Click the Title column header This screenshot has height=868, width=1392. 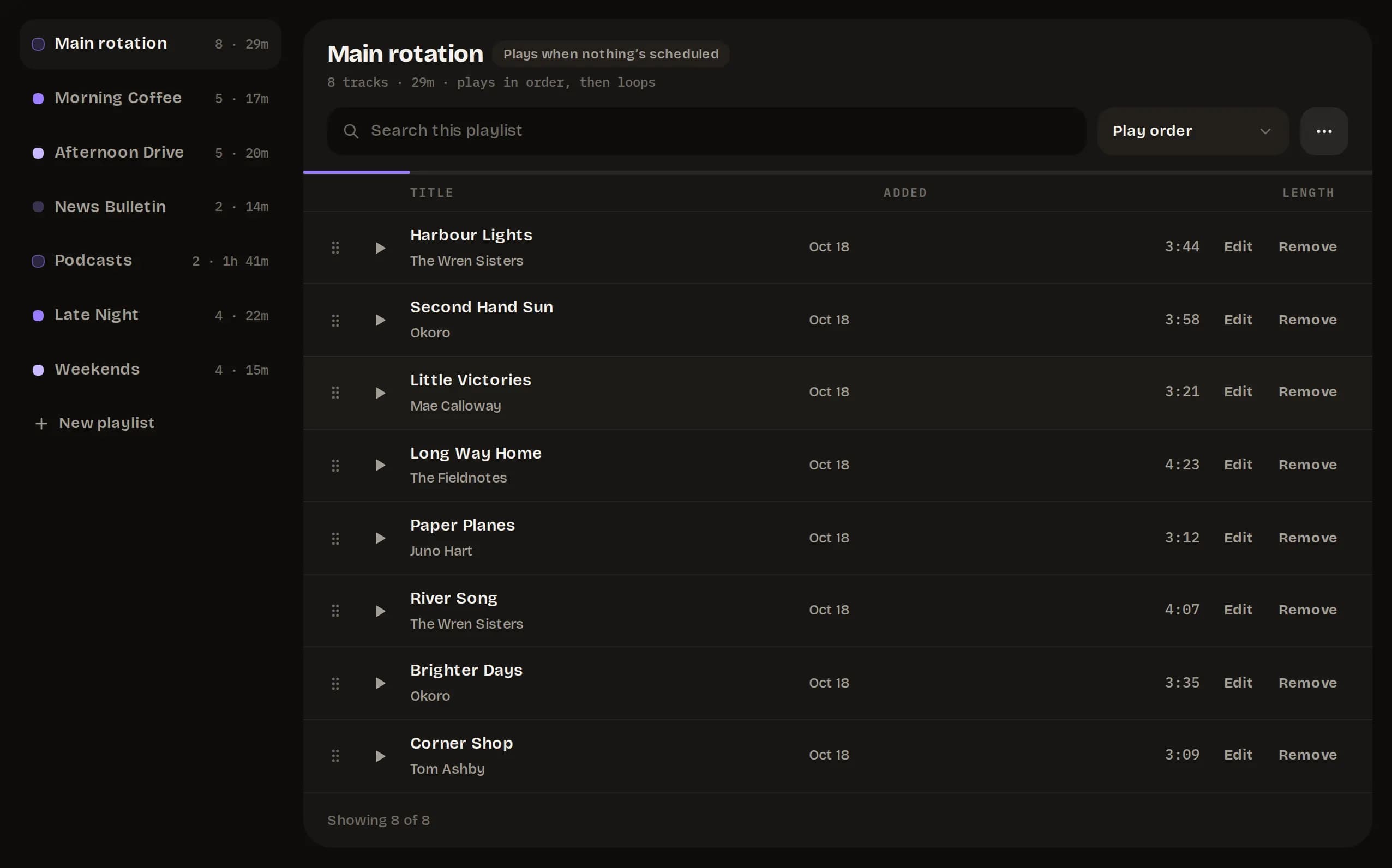tap(431, 193)
